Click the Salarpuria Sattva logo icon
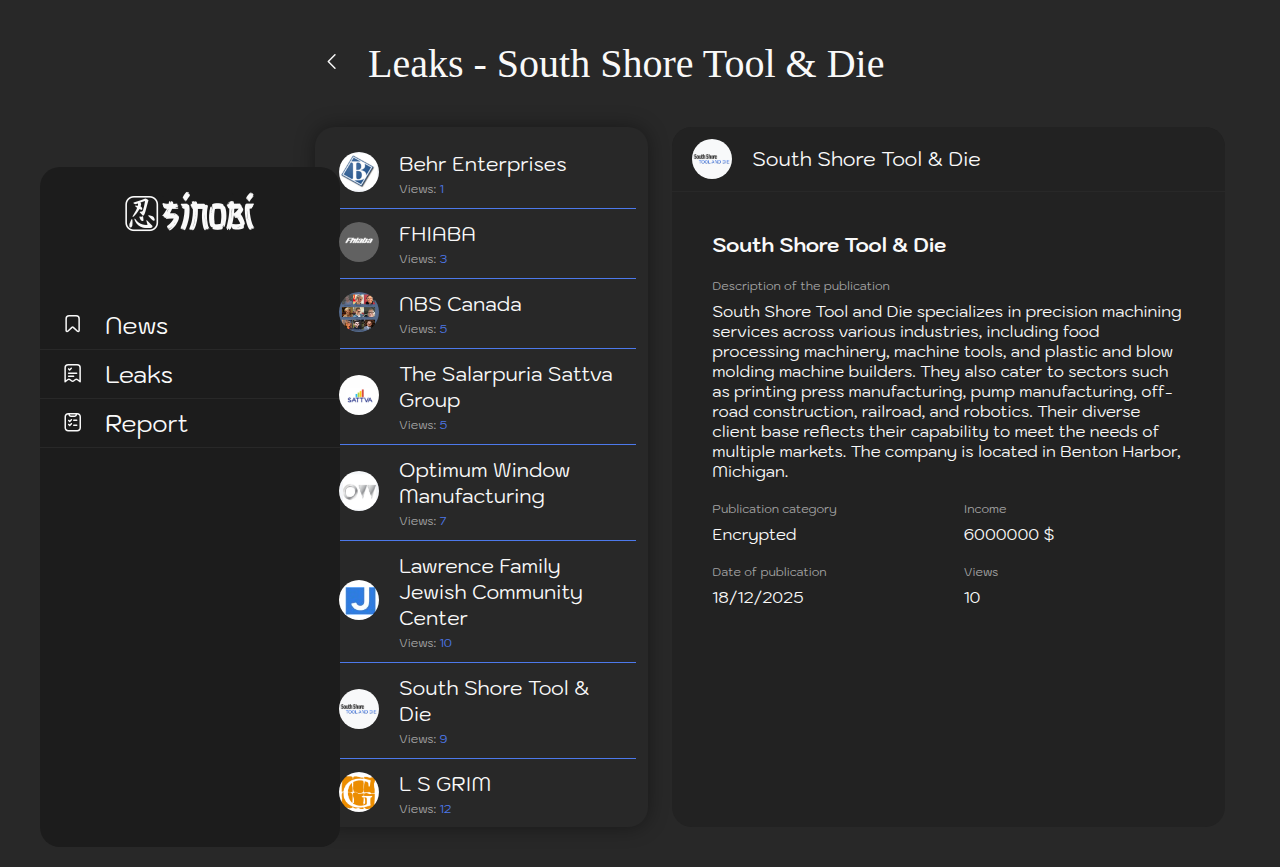Screen dimensions: 1280x867 point(359,395)
